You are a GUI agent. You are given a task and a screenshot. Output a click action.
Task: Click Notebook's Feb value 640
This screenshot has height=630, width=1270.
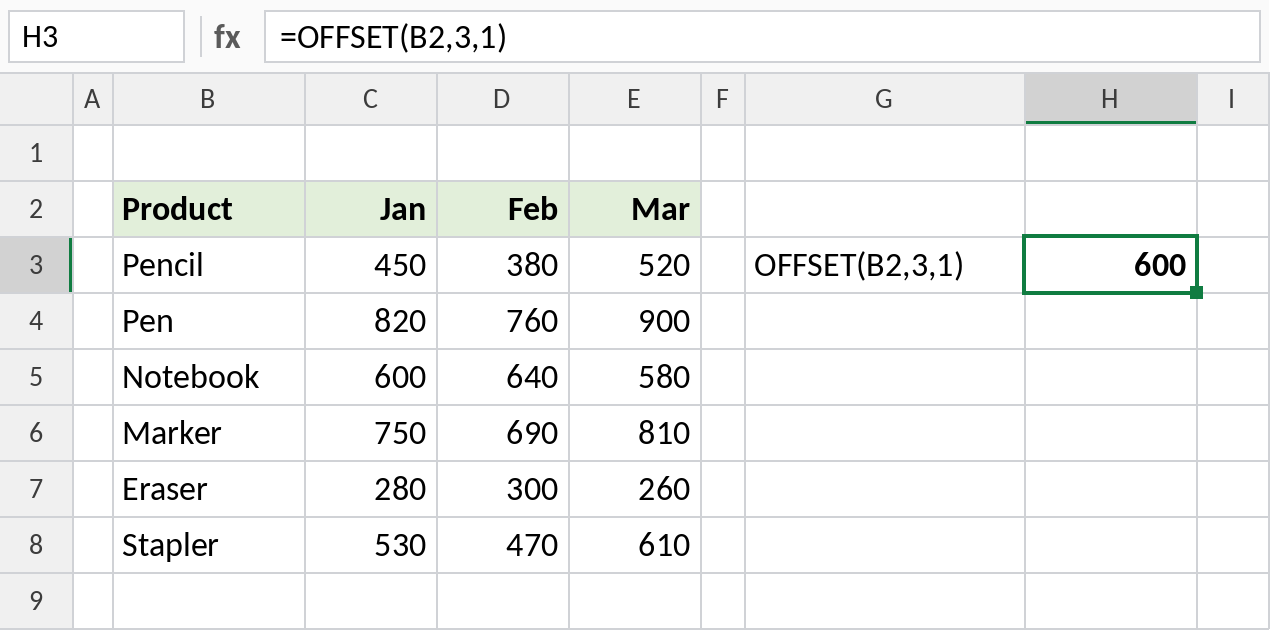[x=503, y=377]
